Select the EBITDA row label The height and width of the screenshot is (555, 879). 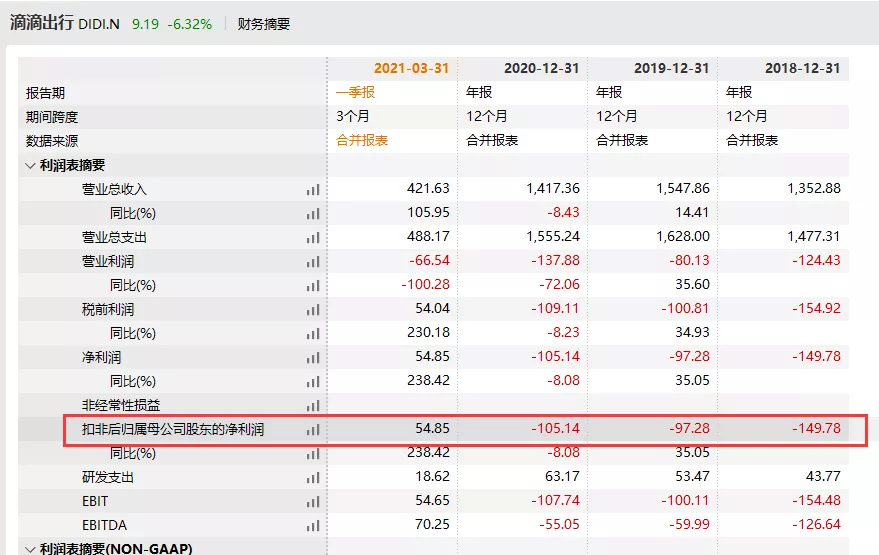105,525
